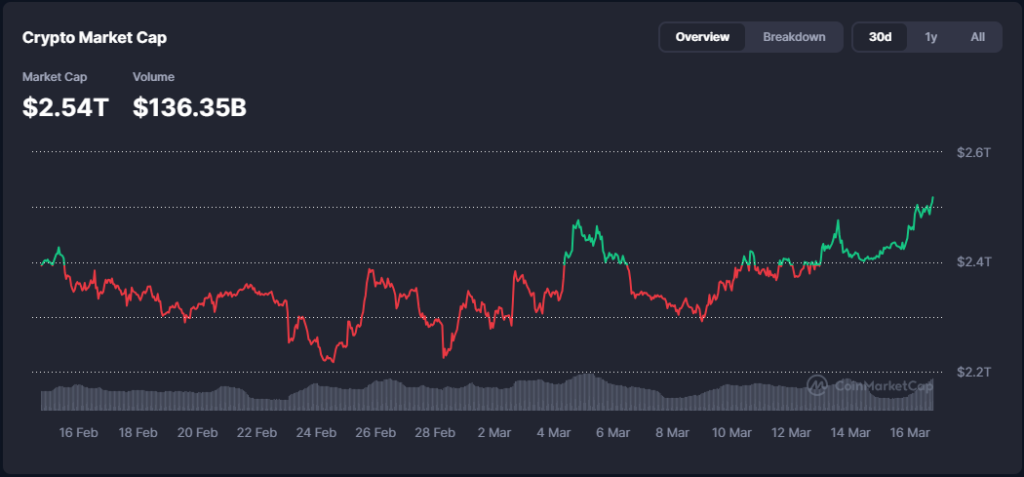Select the 10 Mar date marker
Viewport: 1024px width, 477px height.
[x=732, y=433]
